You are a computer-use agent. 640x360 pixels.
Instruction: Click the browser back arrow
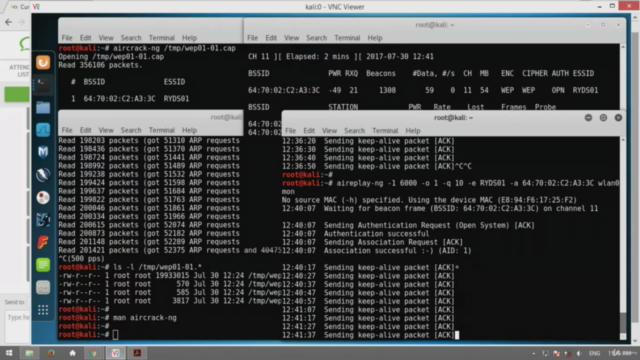(x=9, y=22)
